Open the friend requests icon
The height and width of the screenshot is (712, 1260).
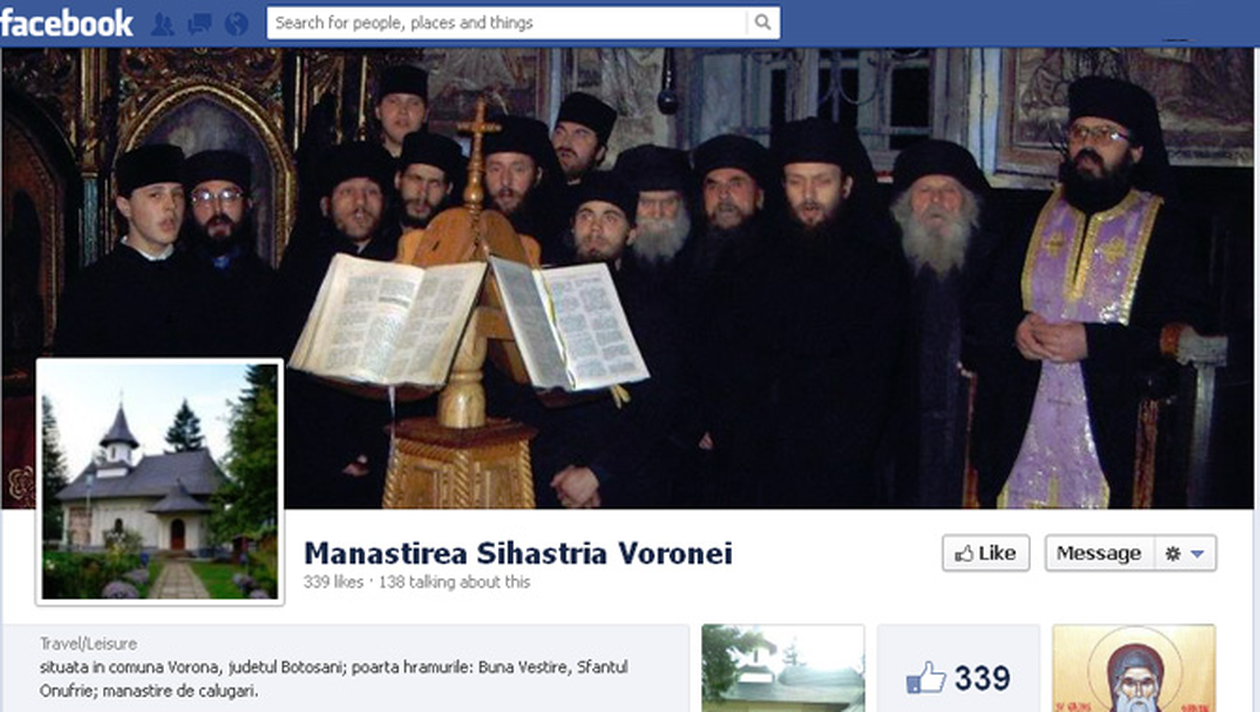pyautogui.click(x=162, y=24)
